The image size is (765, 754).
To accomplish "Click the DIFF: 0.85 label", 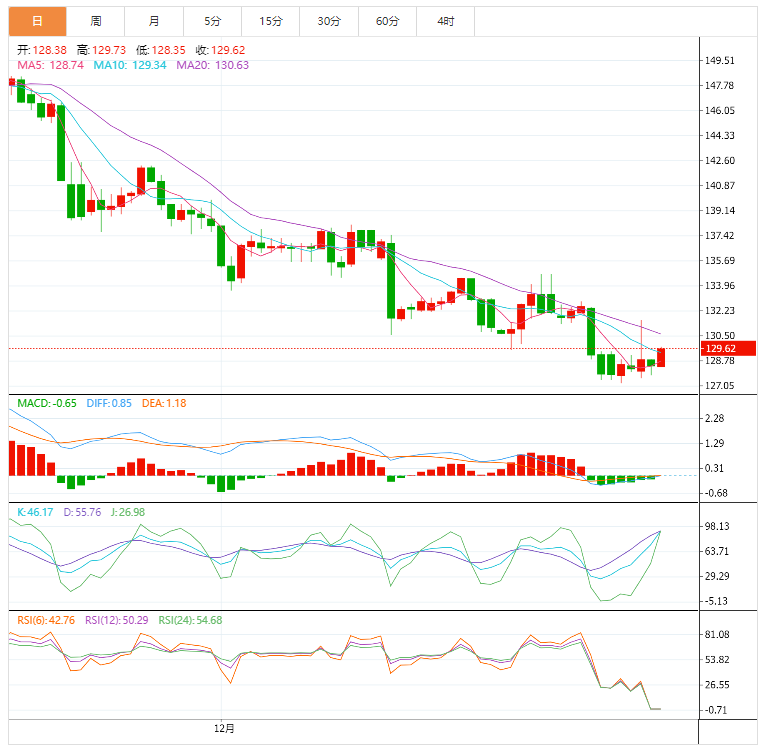I will point(109,404).
